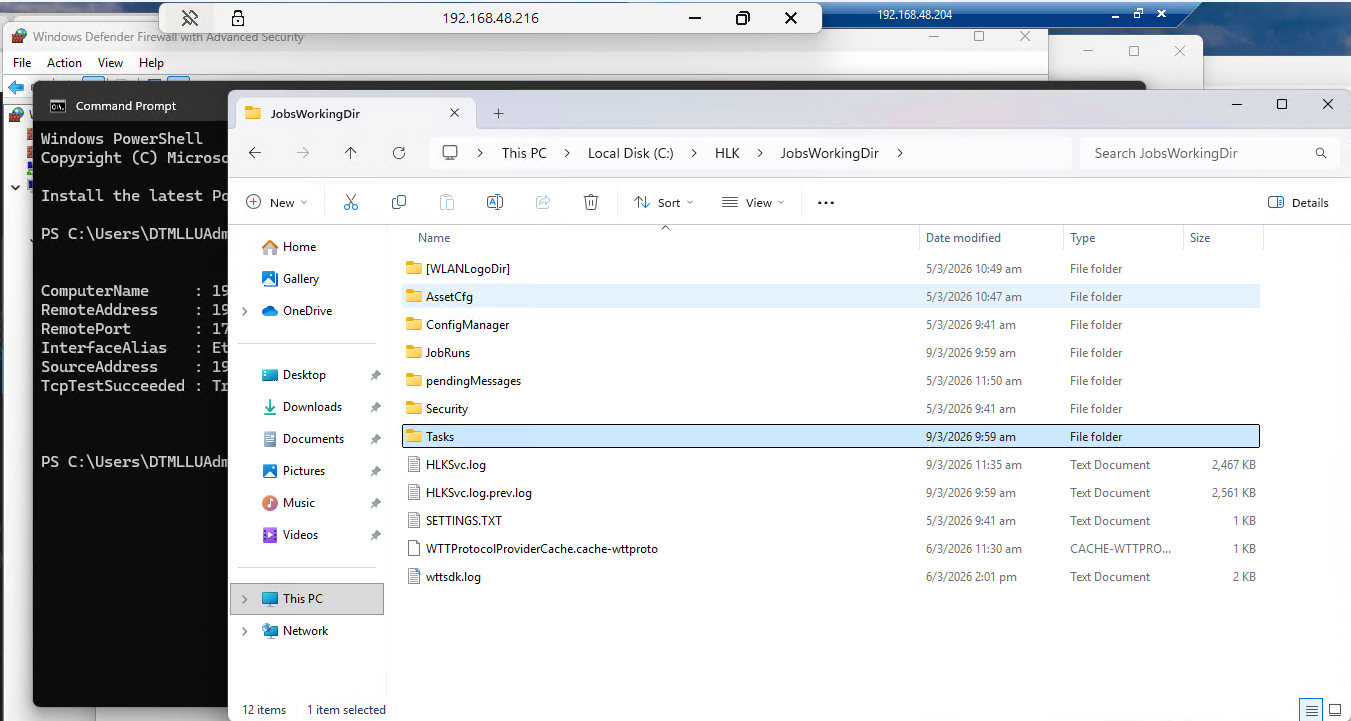Viewport: 1351px width, 721px height.
Task: Go back with the left arrow
Action: (x=255, y=153)
